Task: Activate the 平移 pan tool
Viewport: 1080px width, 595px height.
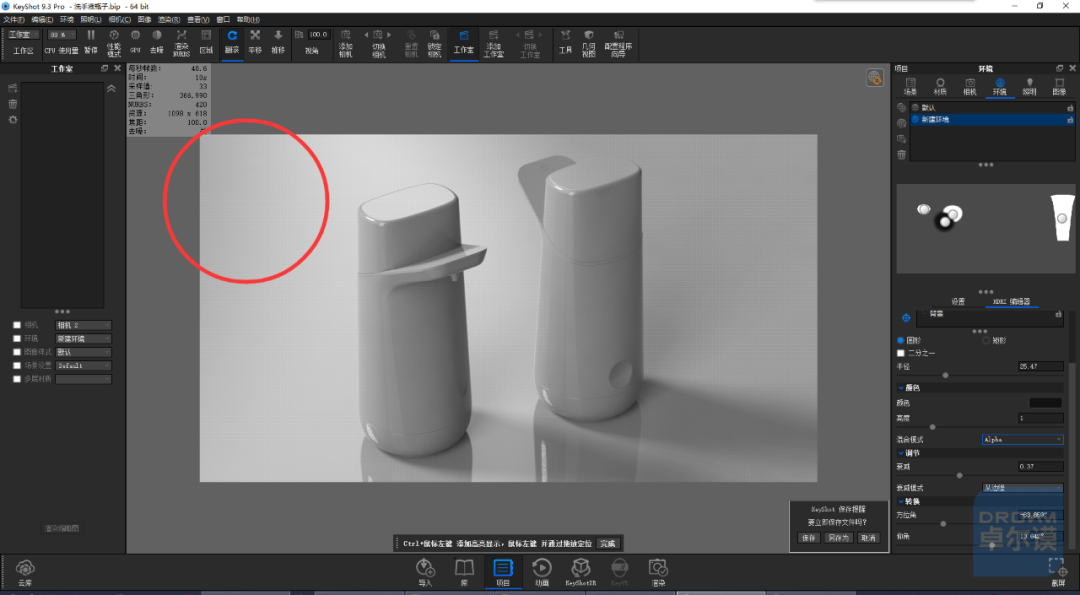Action: coord(255,42)
